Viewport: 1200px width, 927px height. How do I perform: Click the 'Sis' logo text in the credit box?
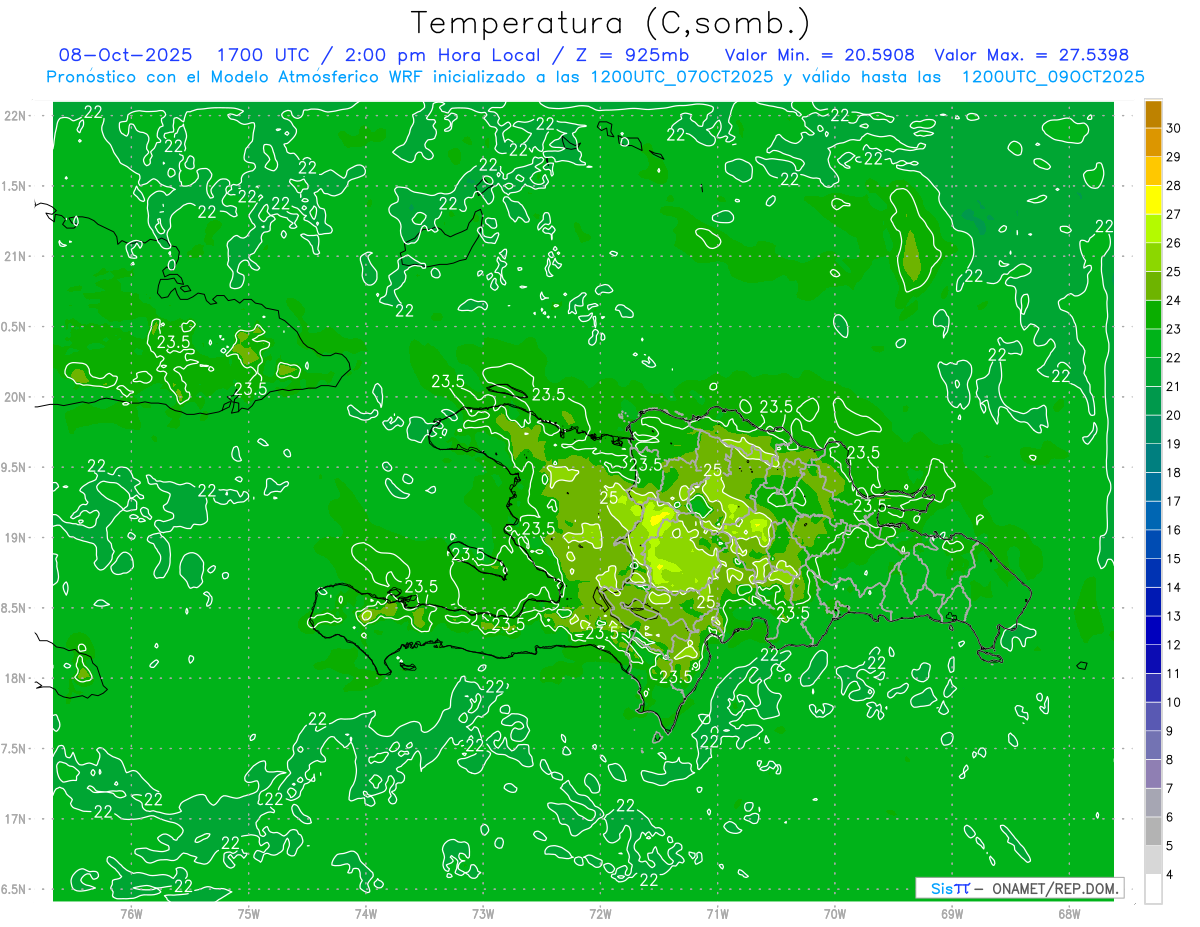point(942,888)
